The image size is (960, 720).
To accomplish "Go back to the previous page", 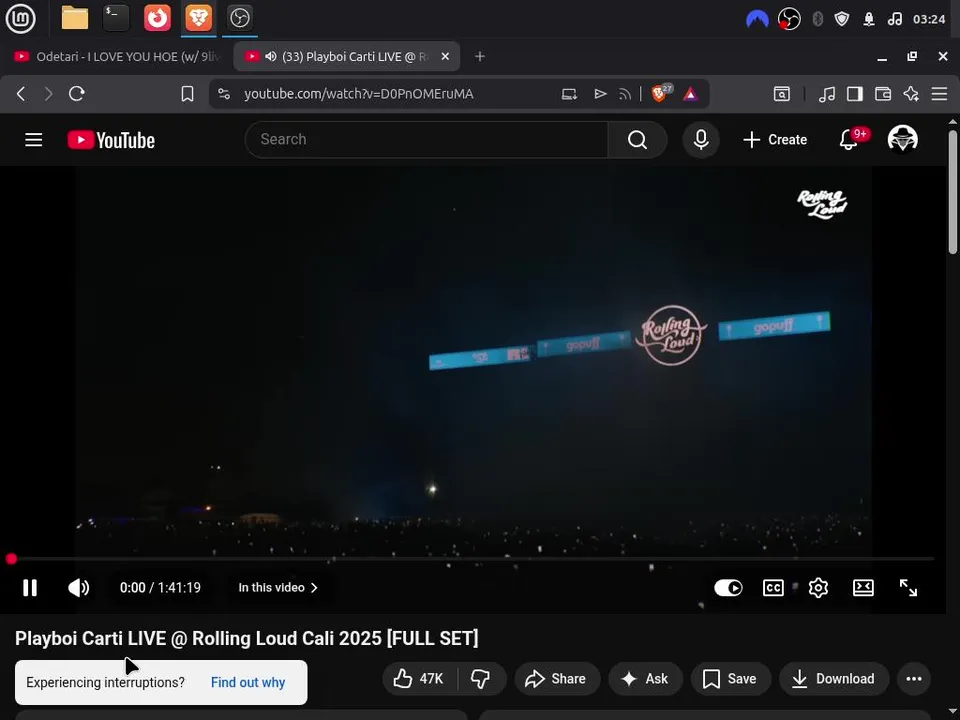I will pos(21,94).
